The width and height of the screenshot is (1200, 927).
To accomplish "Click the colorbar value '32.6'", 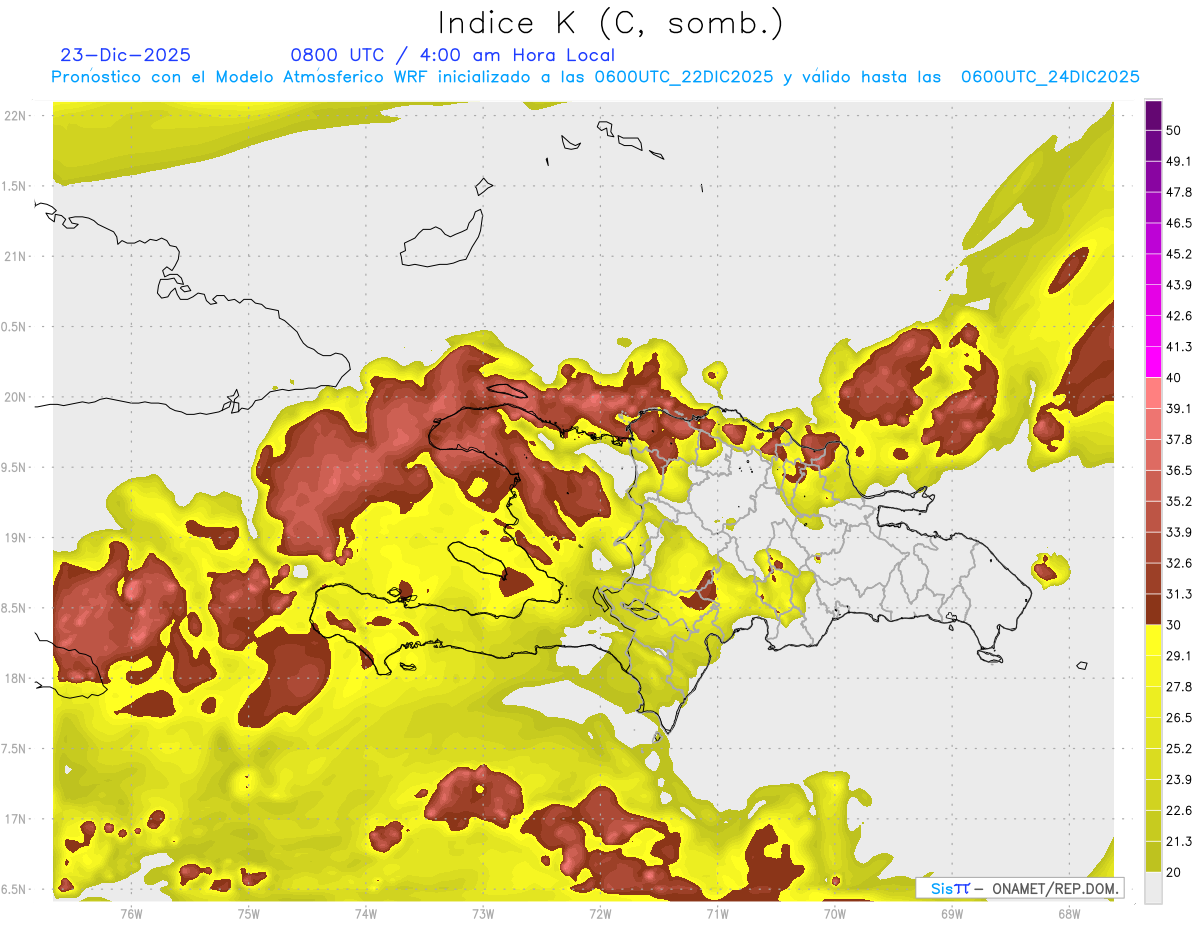I will (1179, 563).
